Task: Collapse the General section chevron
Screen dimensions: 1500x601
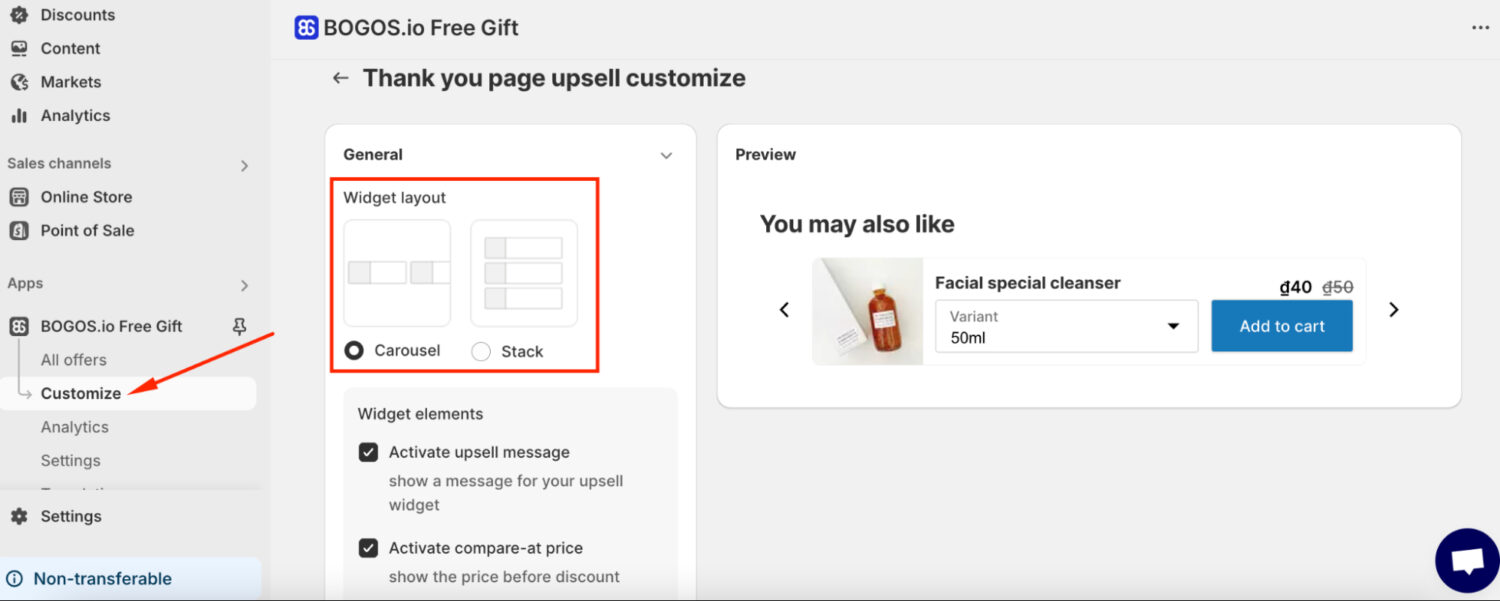Action: pos(667,155)
